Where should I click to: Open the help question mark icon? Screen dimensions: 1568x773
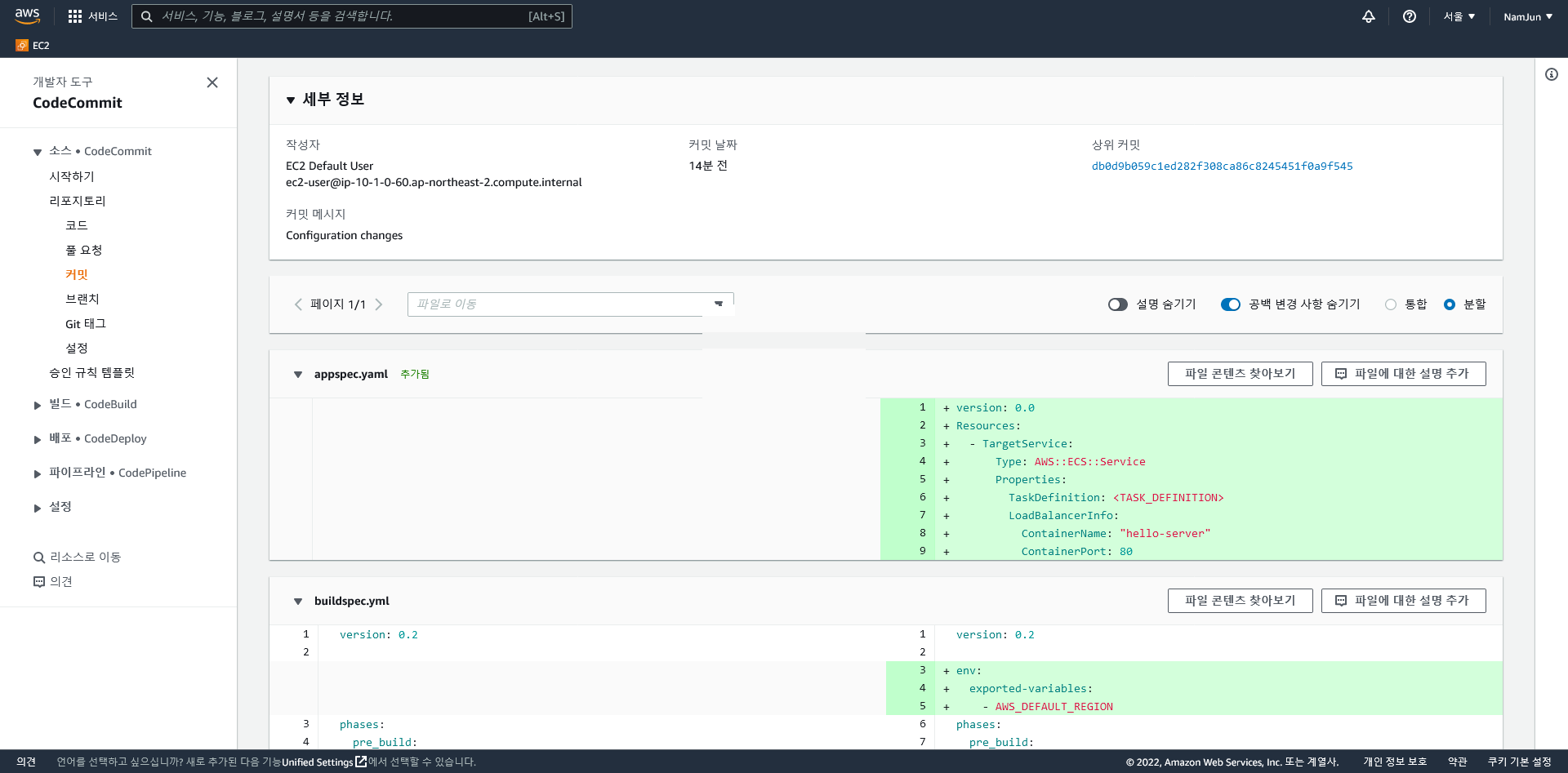[1410, 16]
